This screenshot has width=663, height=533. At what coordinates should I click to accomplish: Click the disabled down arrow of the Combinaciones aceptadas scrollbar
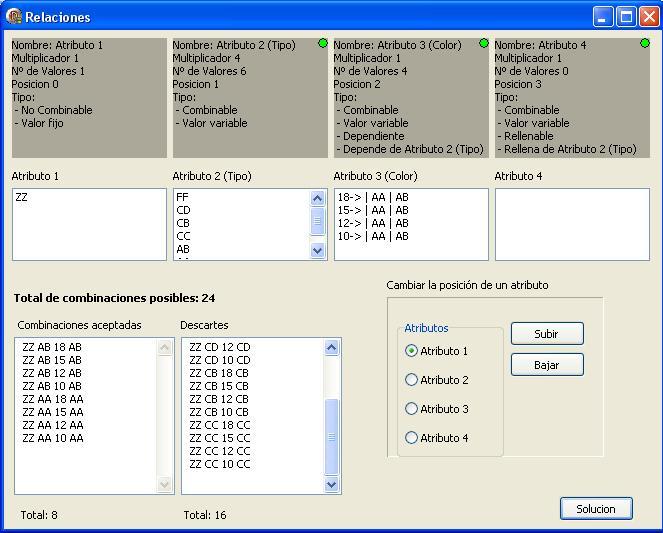coord(164,484)
